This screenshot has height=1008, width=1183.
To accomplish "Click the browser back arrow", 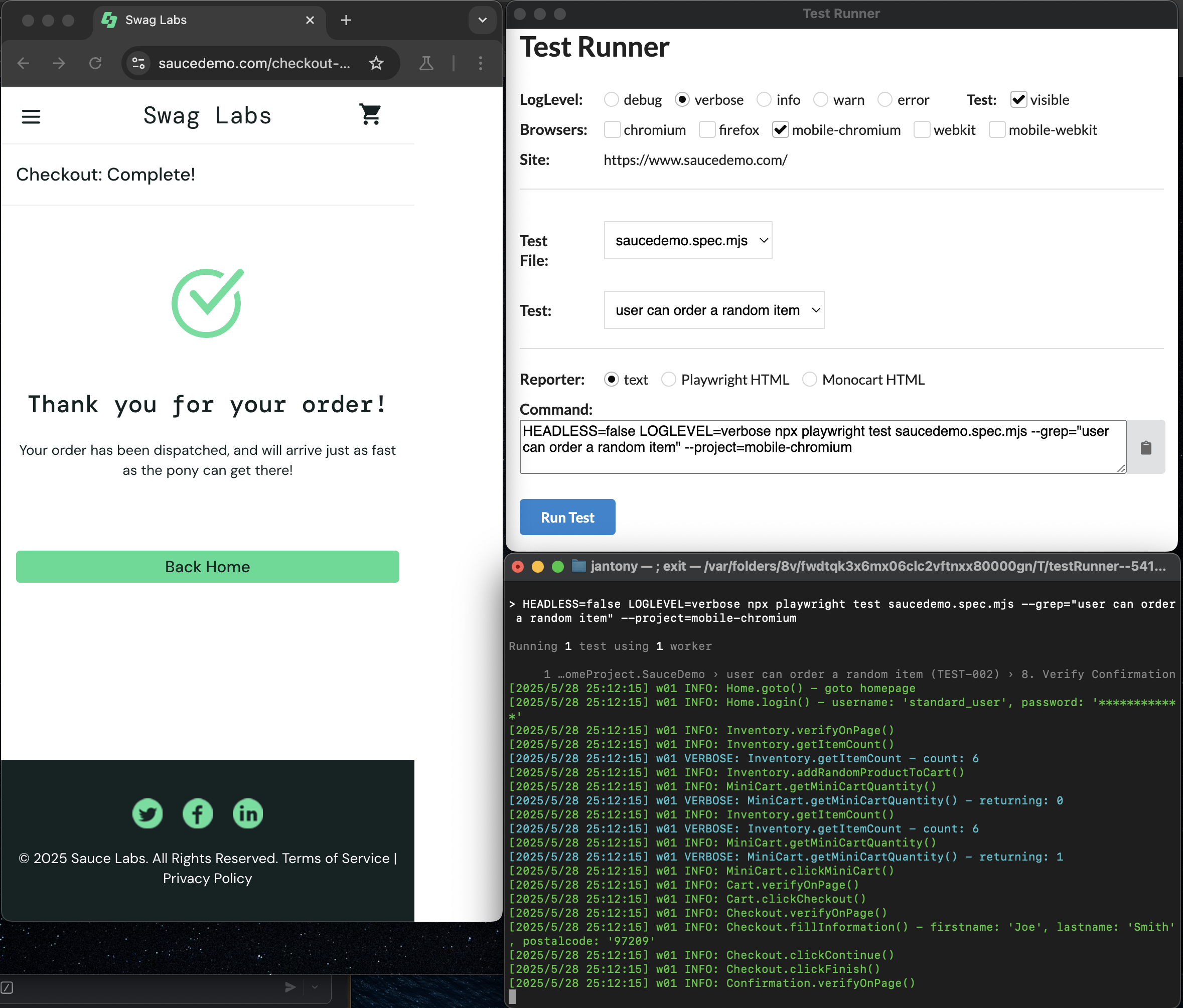I will click(x=24, y=63).
